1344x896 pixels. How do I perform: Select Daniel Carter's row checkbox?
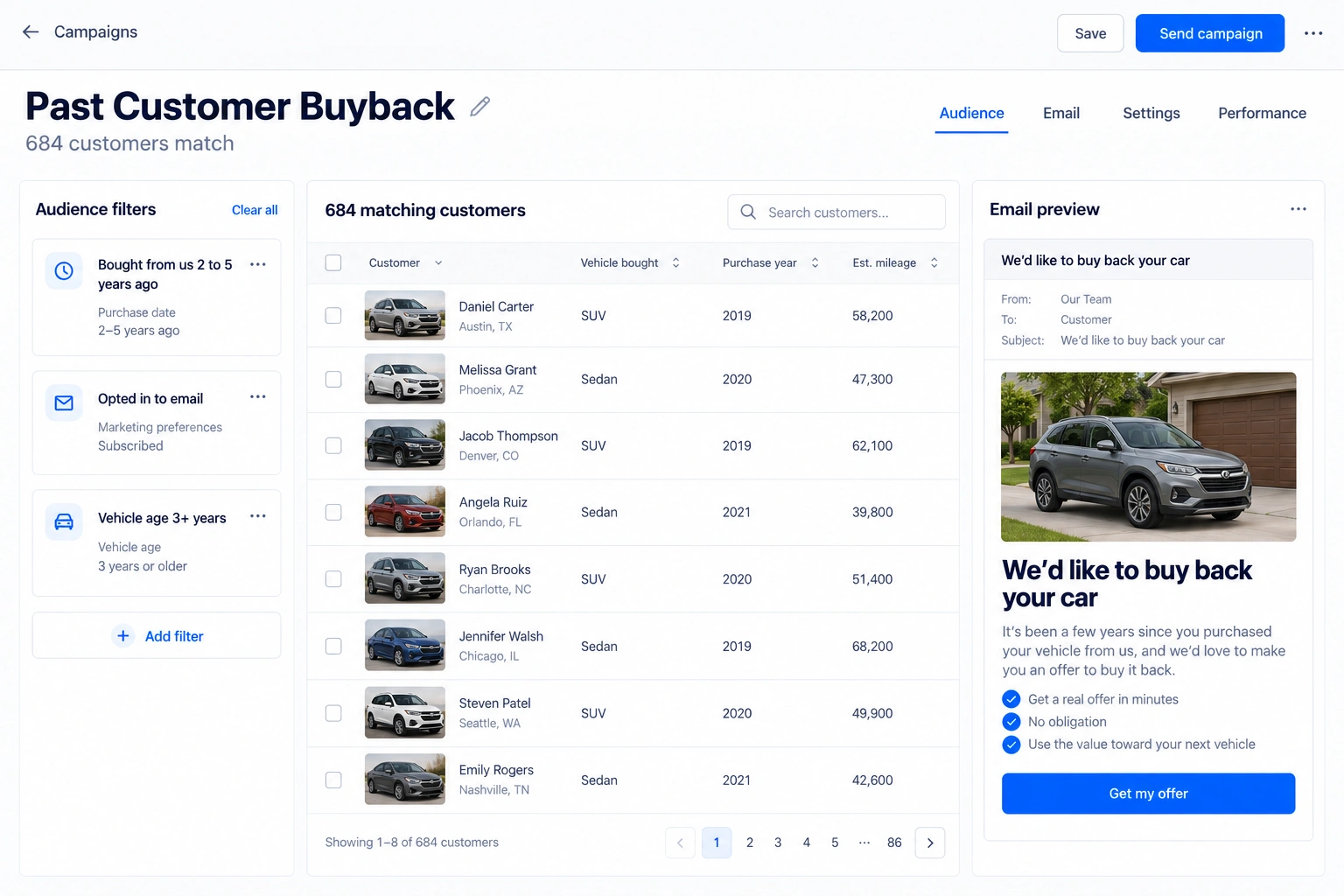[x=333, y=315]
